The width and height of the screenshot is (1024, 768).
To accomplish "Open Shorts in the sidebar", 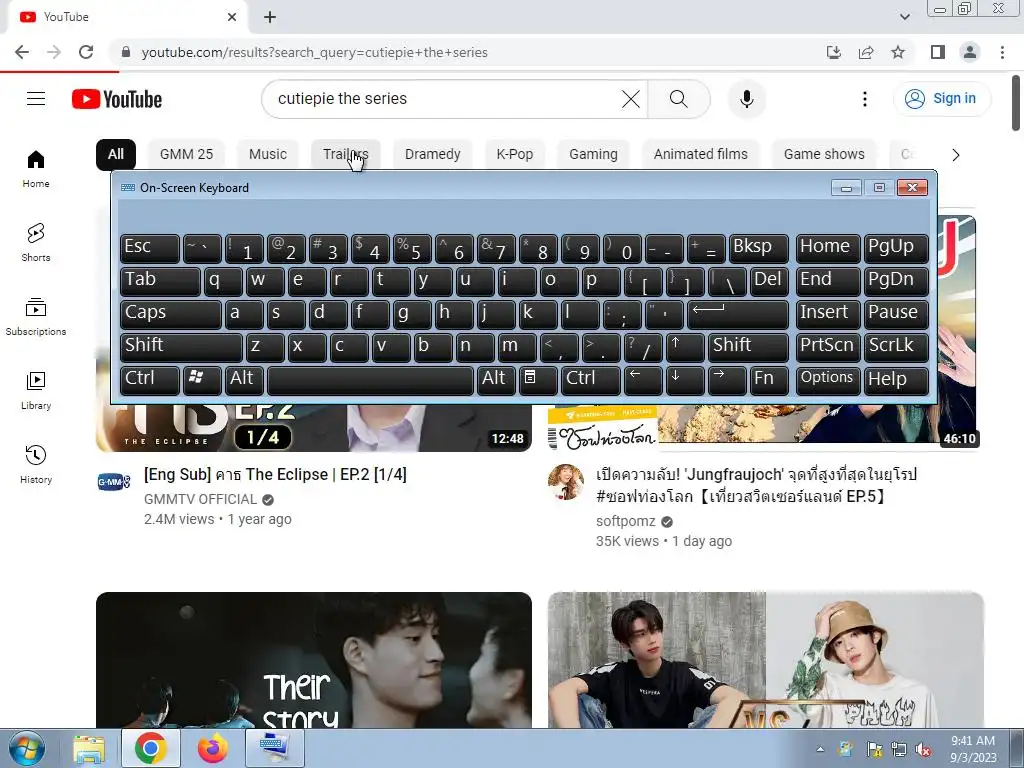I will click(x=36, y=242).
